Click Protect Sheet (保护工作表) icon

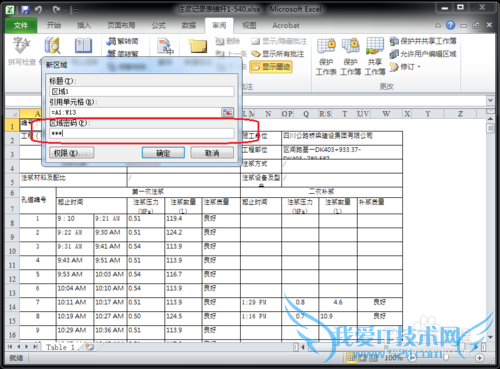326,57
